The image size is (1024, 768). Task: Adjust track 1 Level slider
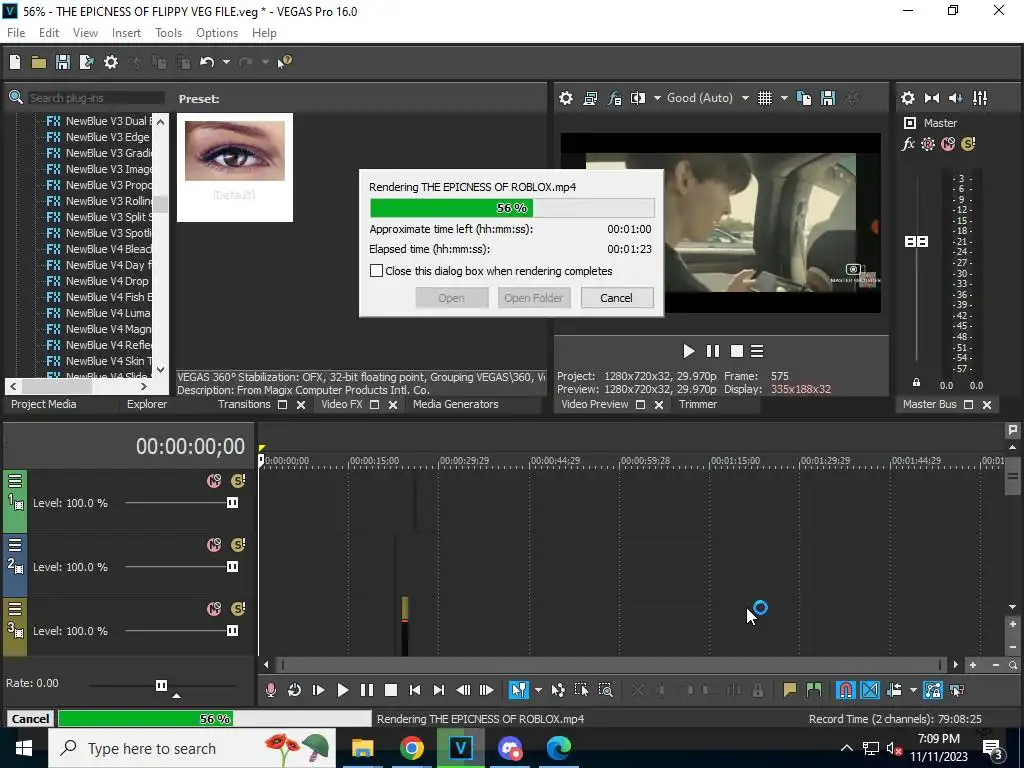pyautogui.click(x=232, y=503)
